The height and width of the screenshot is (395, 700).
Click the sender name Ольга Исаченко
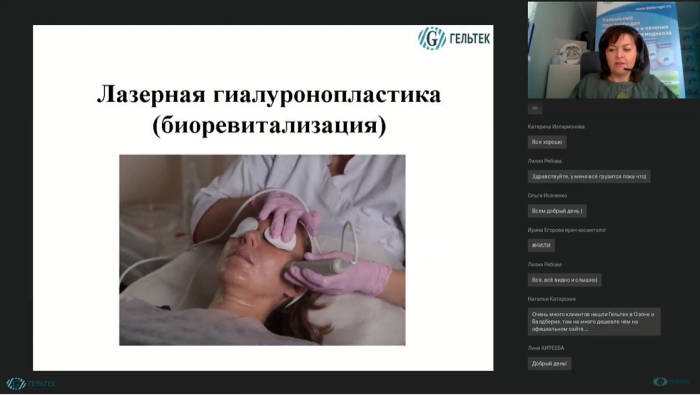[x=547, y=195]
